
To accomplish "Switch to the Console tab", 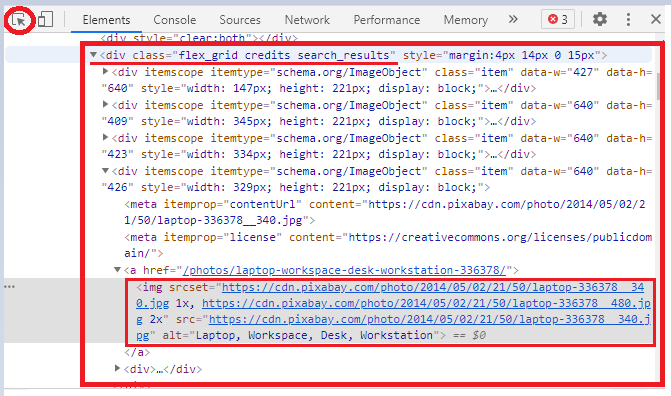I will (x=175, y=20).
